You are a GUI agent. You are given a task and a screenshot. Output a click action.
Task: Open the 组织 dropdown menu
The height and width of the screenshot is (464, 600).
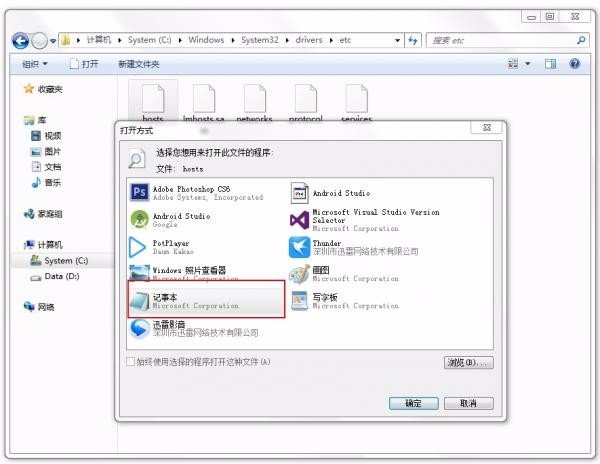tap(35, 64)
